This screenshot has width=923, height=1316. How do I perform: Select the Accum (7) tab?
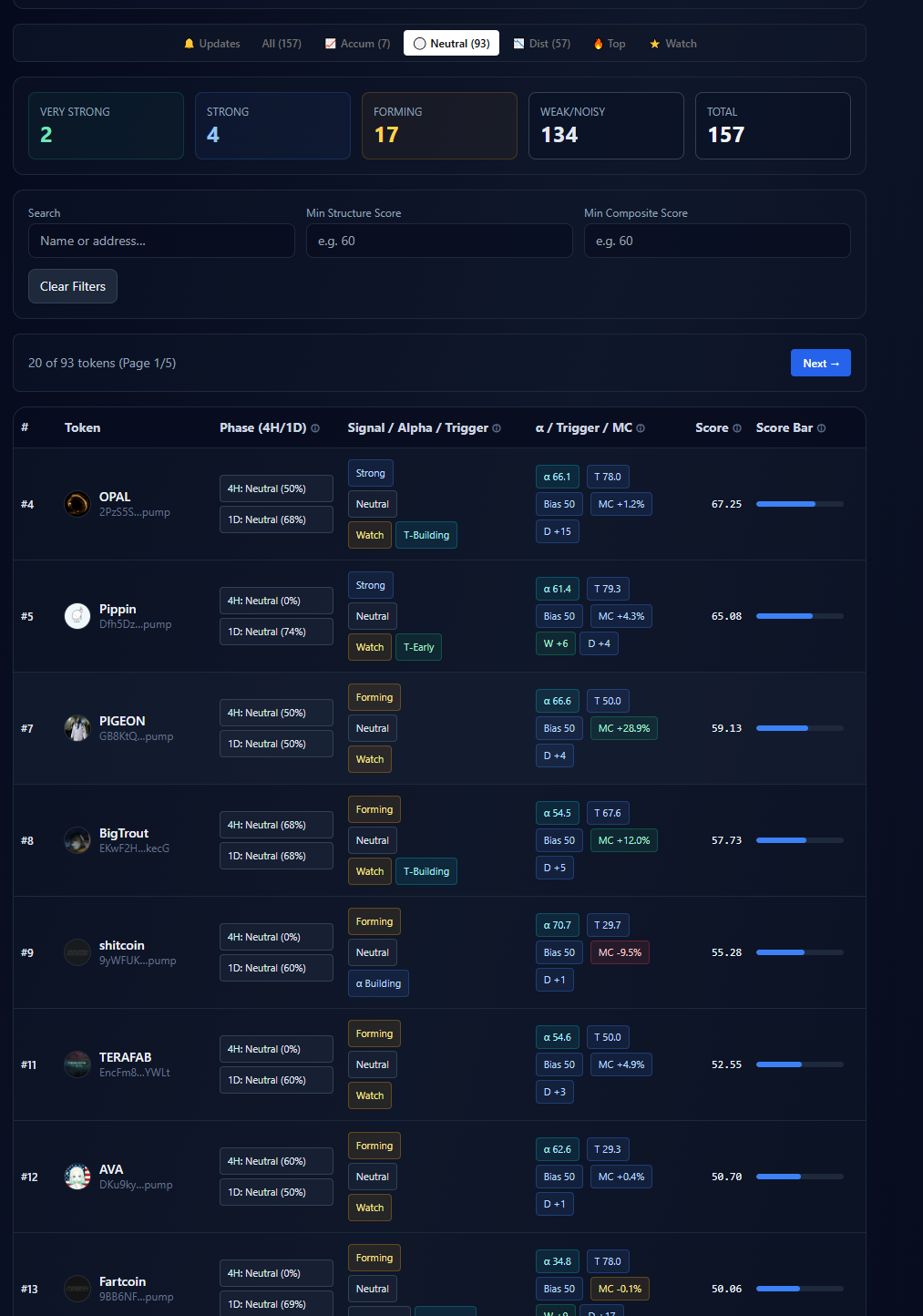pyautogui.click(x=357, y=44)
